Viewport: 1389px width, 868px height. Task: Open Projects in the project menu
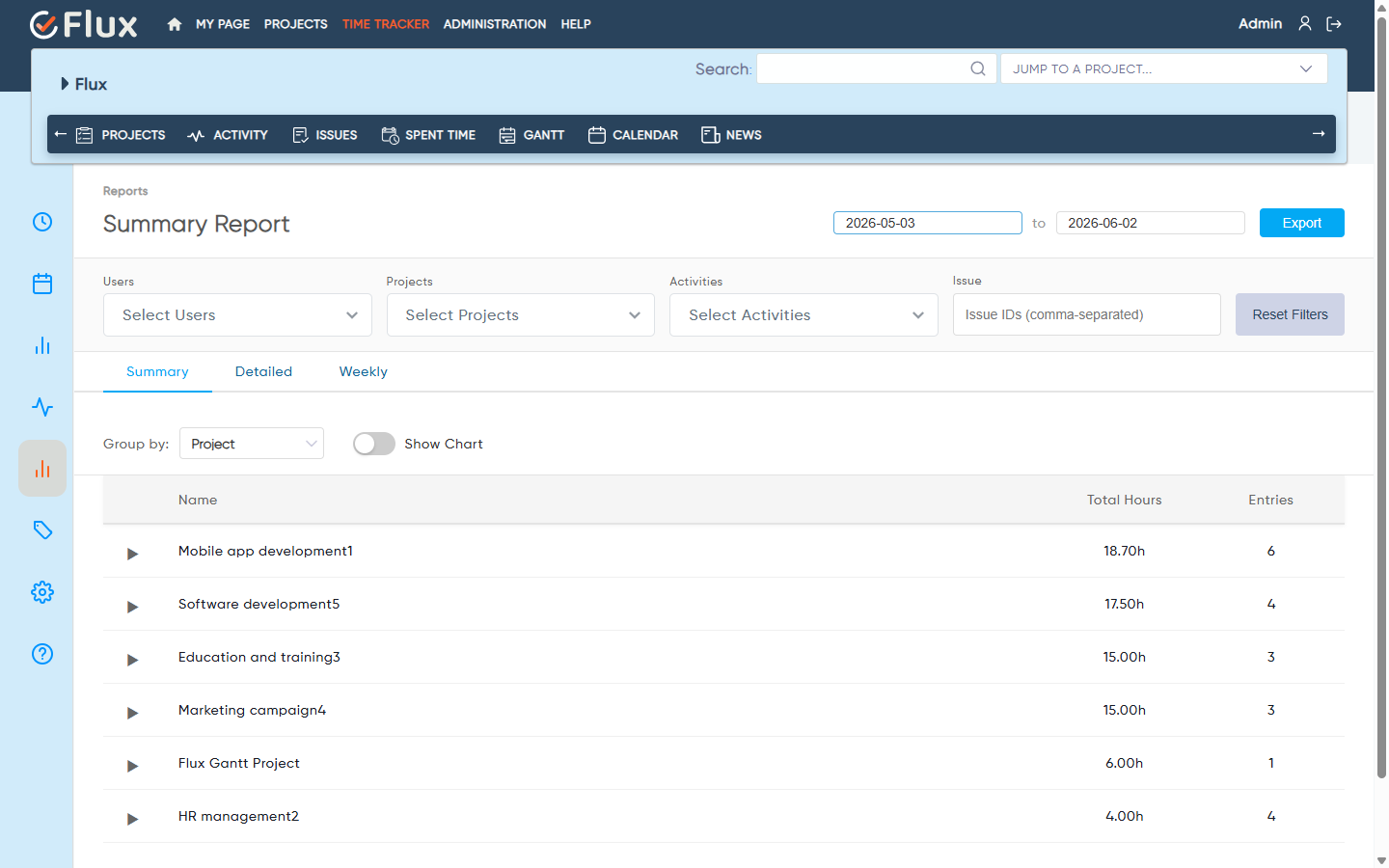point(121,135)
